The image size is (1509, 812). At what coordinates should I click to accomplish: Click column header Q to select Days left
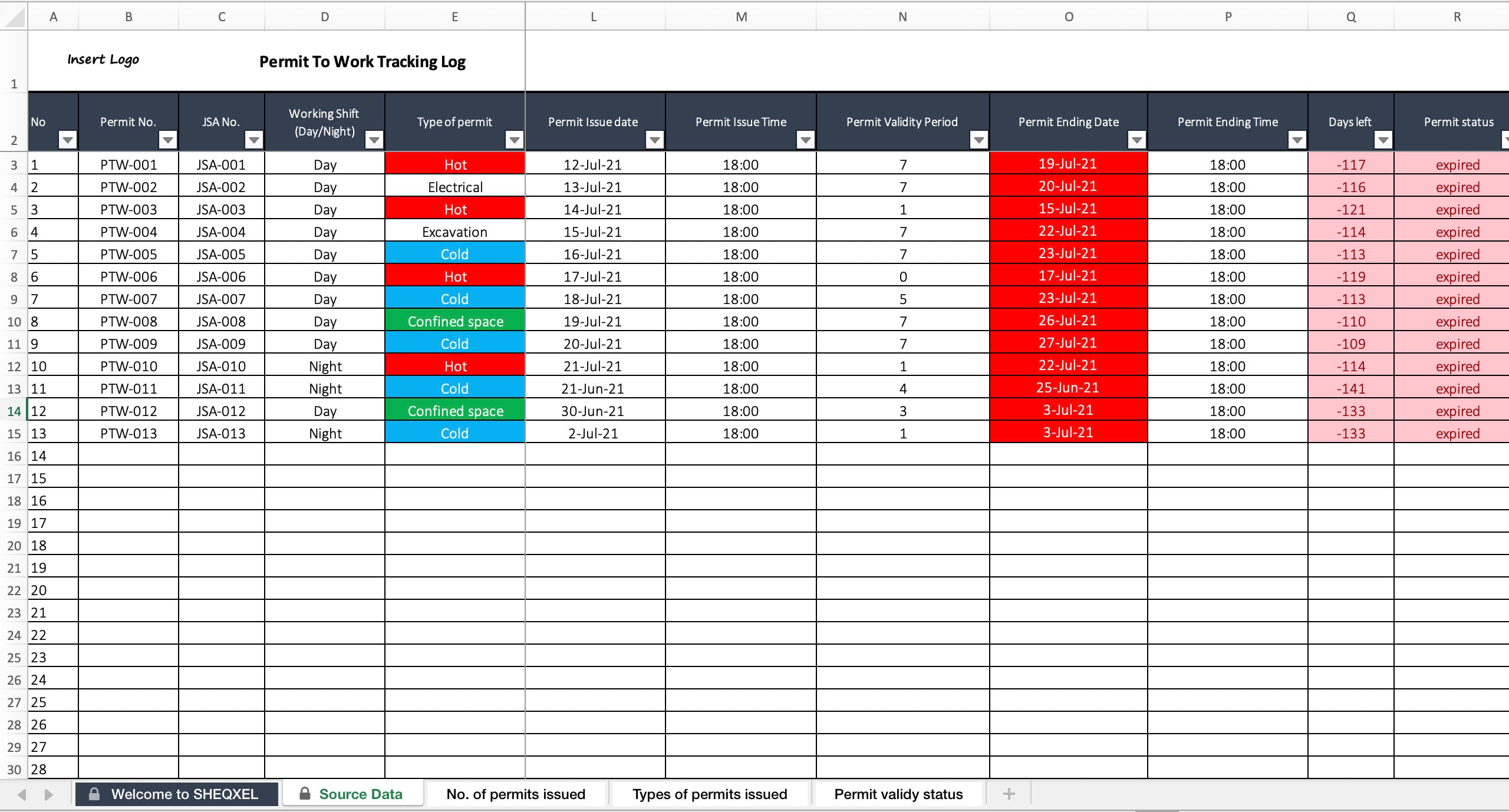[1350, 16]
